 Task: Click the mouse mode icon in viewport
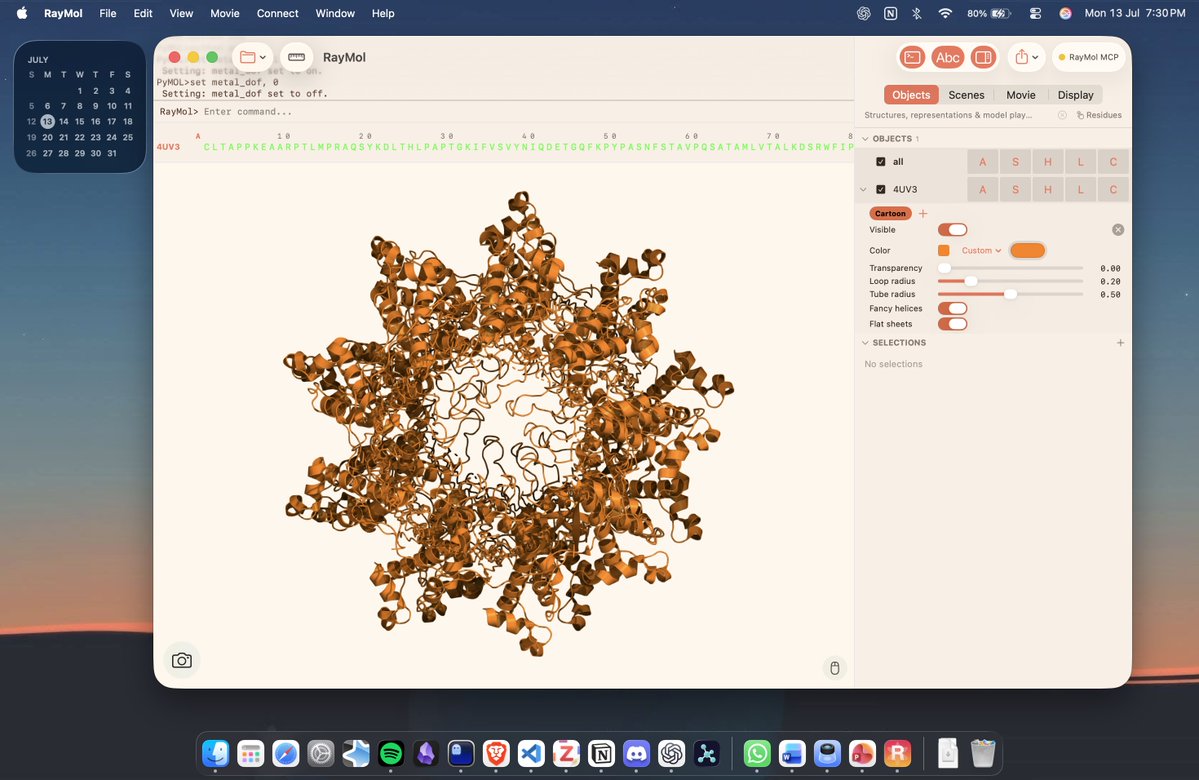click(835, 668)
